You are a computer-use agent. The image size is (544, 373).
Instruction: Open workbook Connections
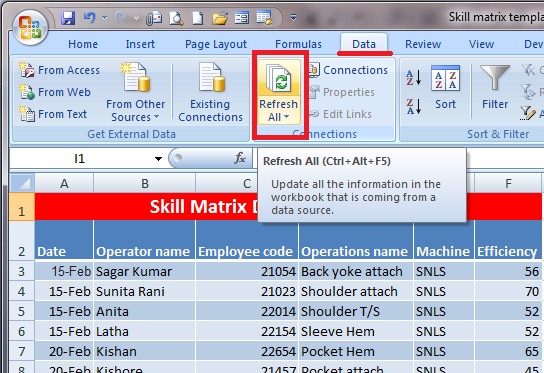pos(348,70)
